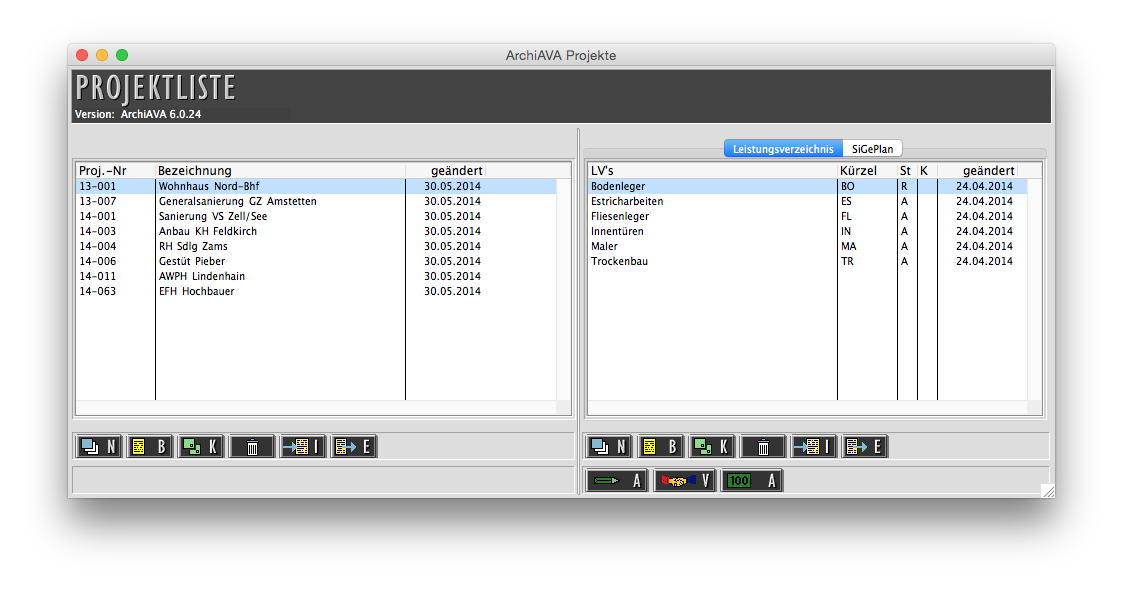Select the Innentüren LV row
The height and width of the screenshot is (590, 1123).
807,231
